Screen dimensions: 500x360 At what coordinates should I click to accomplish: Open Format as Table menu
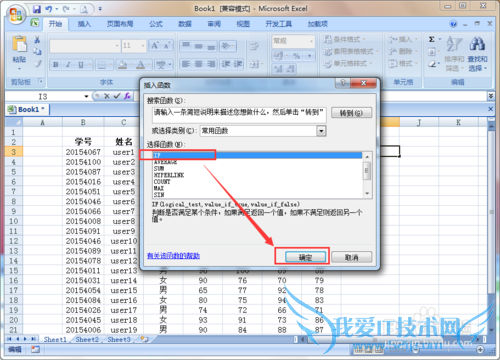coord(351,51)
